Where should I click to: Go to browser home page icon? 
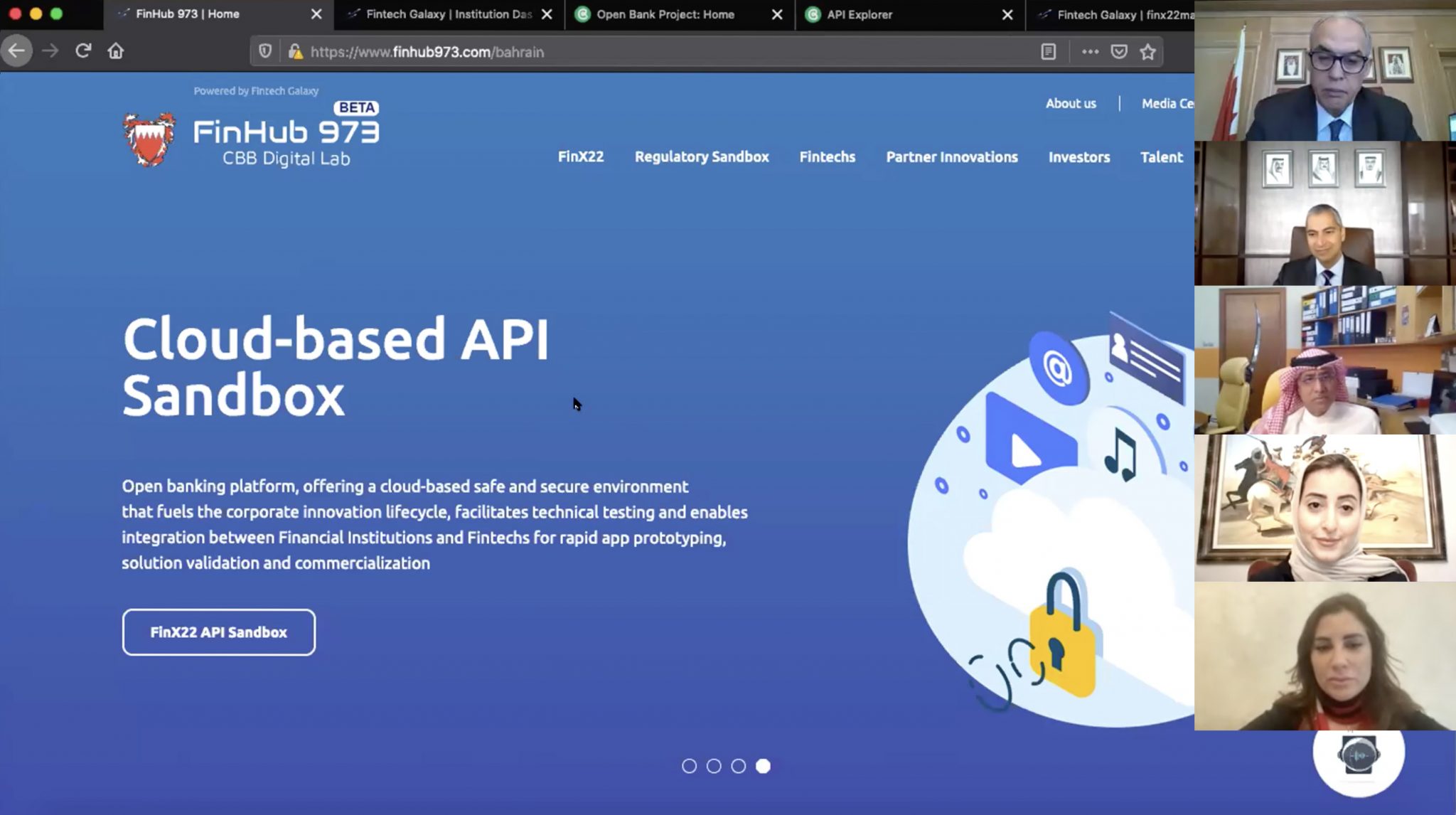coord(116,51)
